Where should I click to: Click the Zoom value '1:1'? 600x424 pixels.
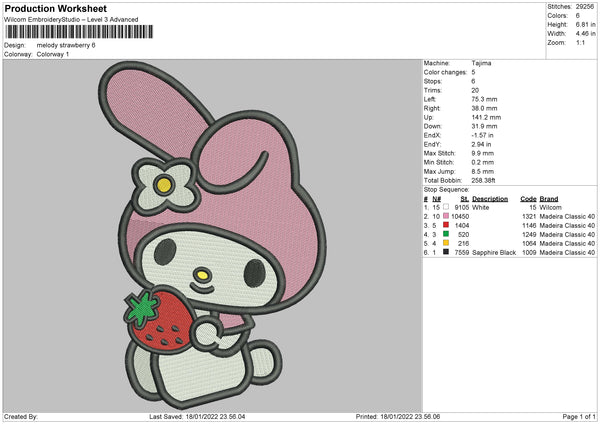tap(580, 42)
